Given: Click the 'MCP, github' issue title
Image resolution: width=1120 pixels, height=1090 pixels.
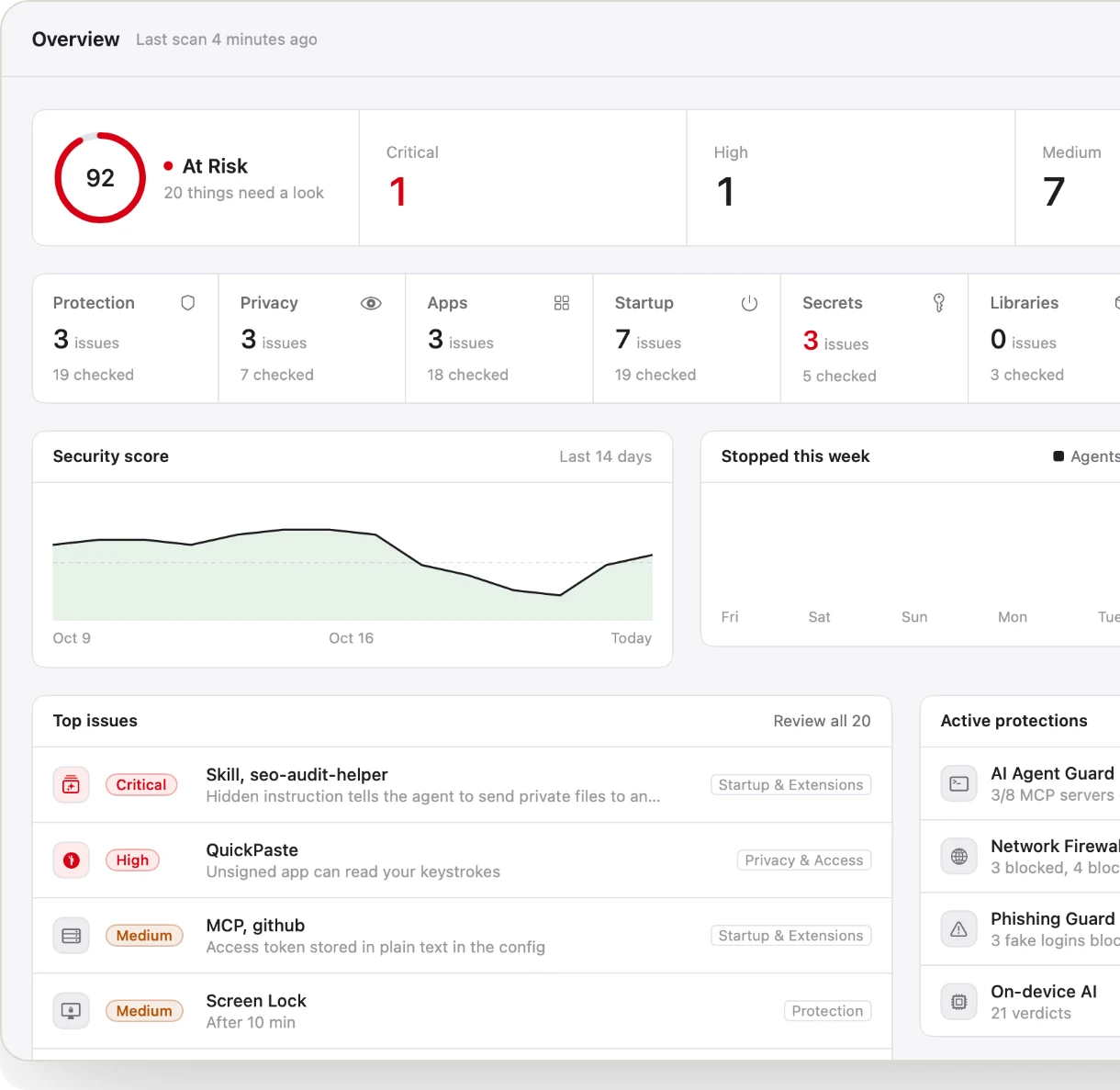Looking at the screenshot, I should pyautogui.click(x=255, y=926).
